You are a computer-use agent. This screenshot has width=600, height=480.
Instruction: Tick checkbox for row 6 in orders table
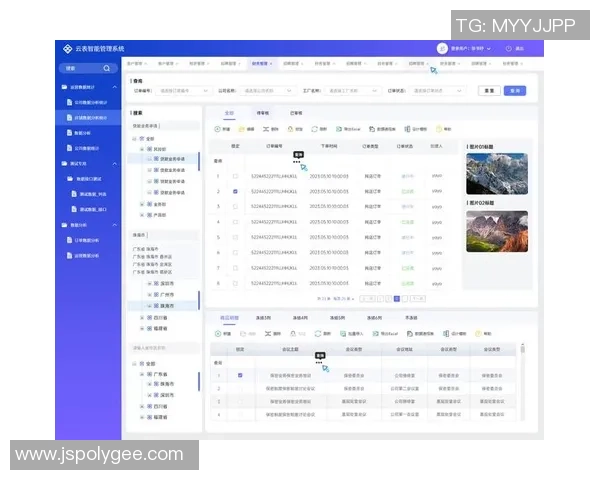pyautogui.click(x=235, y=253)
